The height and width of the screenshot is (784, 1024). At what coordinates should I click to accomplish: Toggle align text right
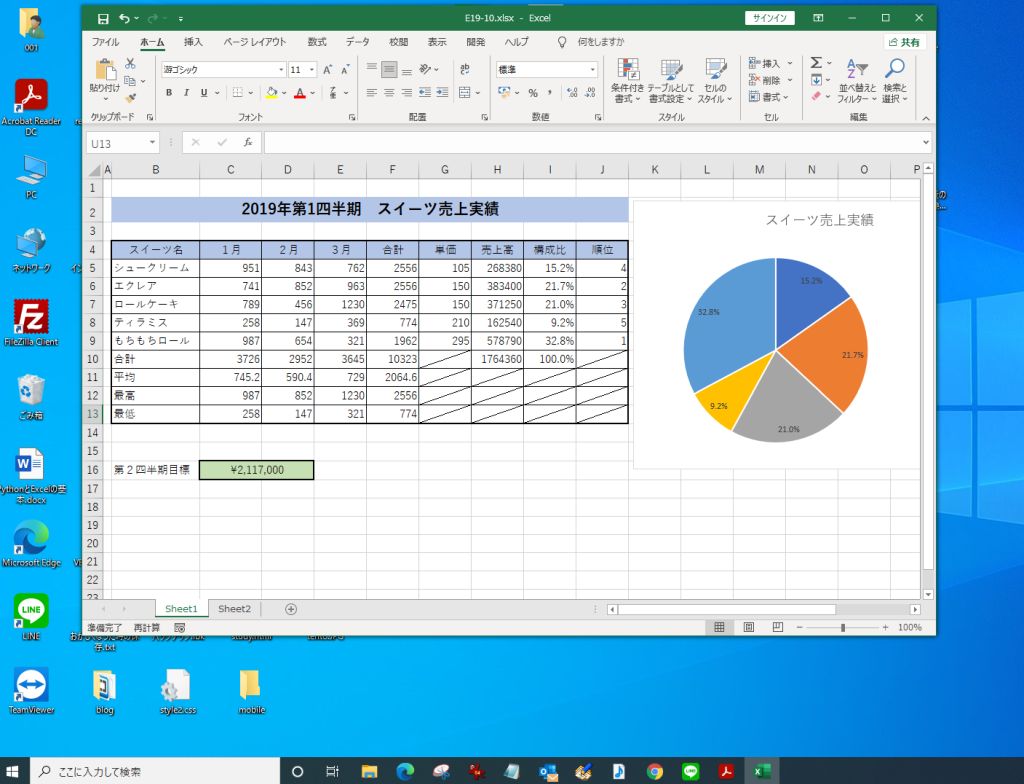(407, 93)
